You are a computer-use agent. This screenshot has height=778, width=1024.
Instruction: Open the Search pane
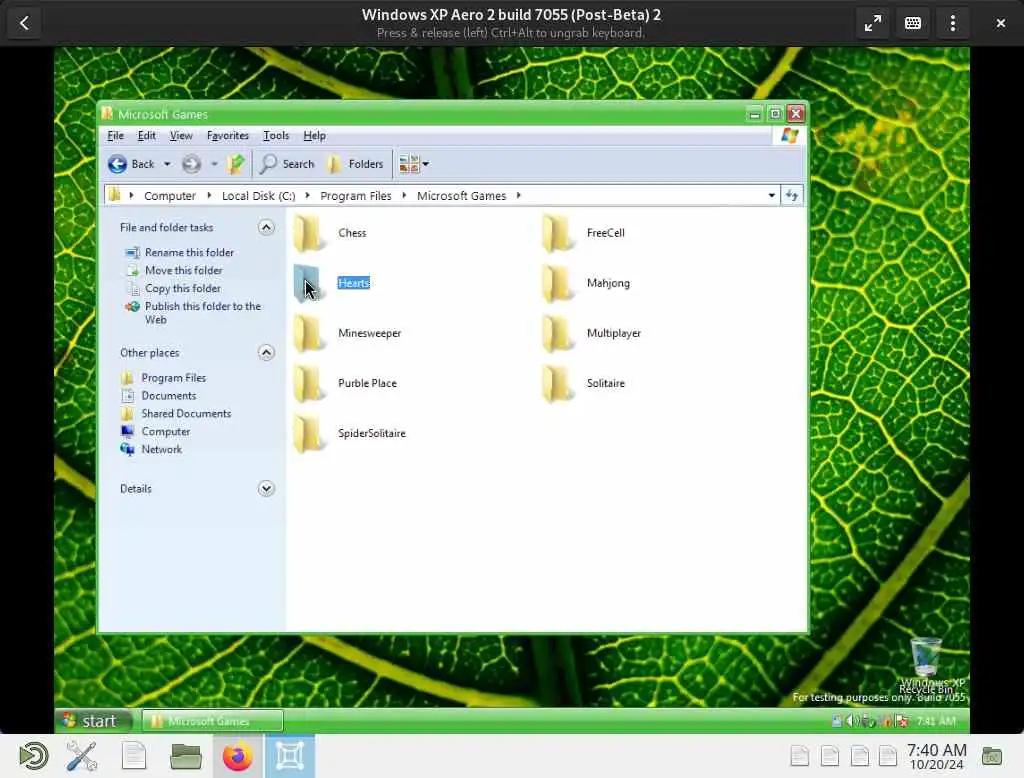tap(287, 164)
